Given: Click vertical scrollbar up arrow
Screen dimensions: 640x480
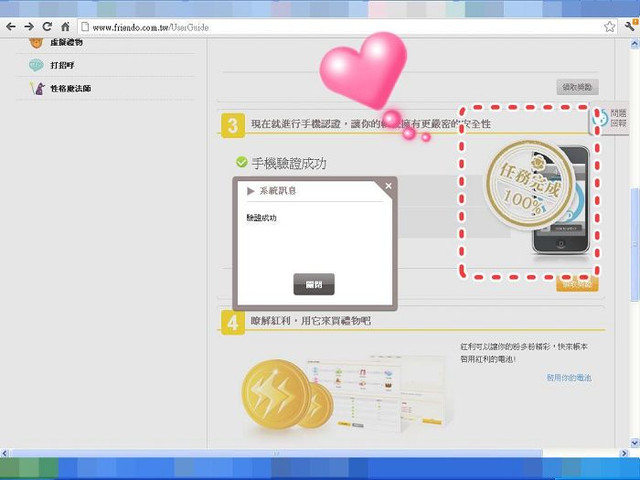Looking at the screenshot, I should 635,43.
